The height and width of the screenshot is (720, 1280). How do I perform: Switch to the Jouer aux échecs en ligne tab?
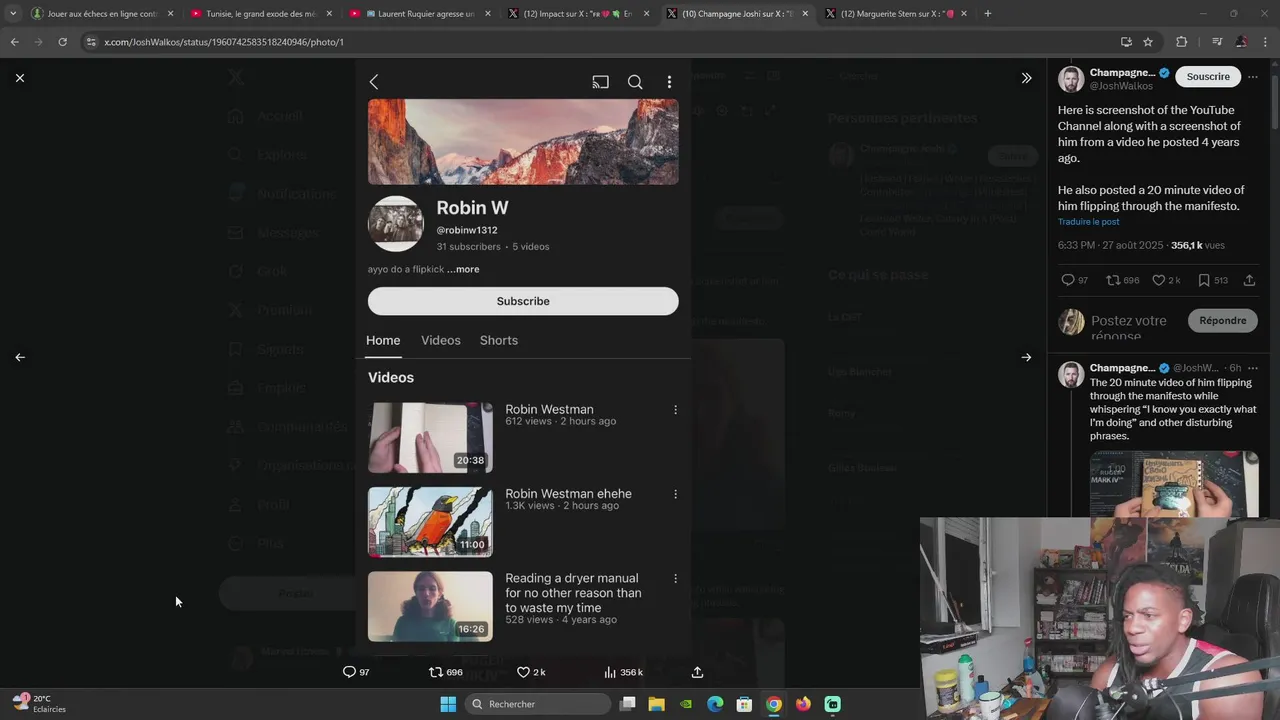[x=102, y=14]
